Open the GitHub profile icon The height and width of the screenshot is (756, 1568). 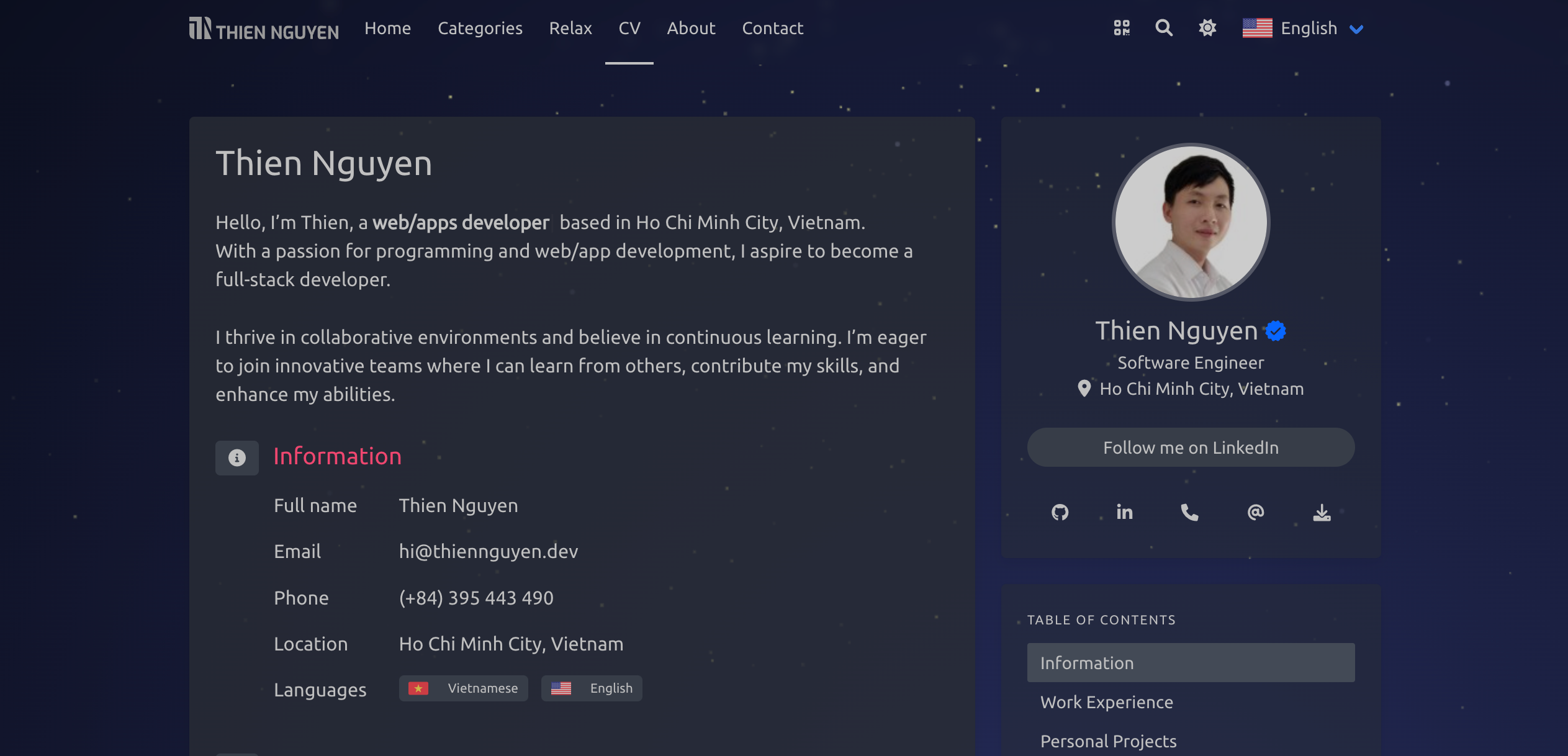(1060, 512)
